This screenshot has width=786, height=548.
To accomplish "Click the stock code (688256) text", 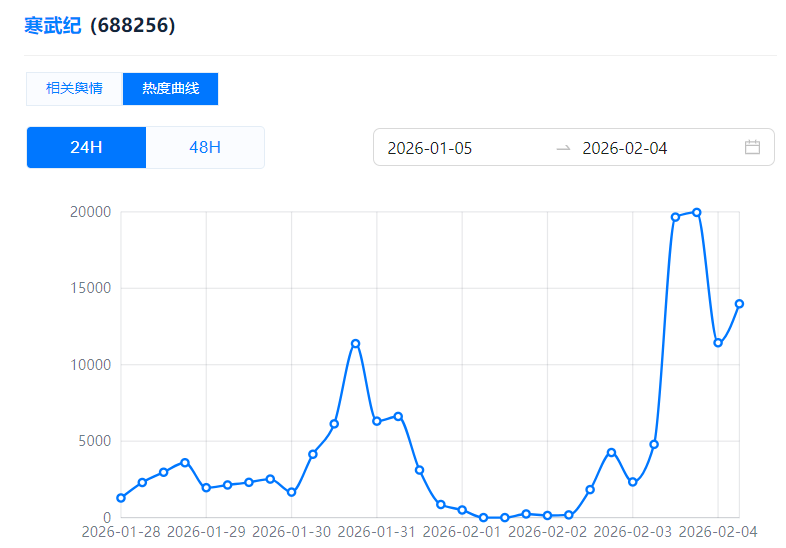I will click(133, 25).
